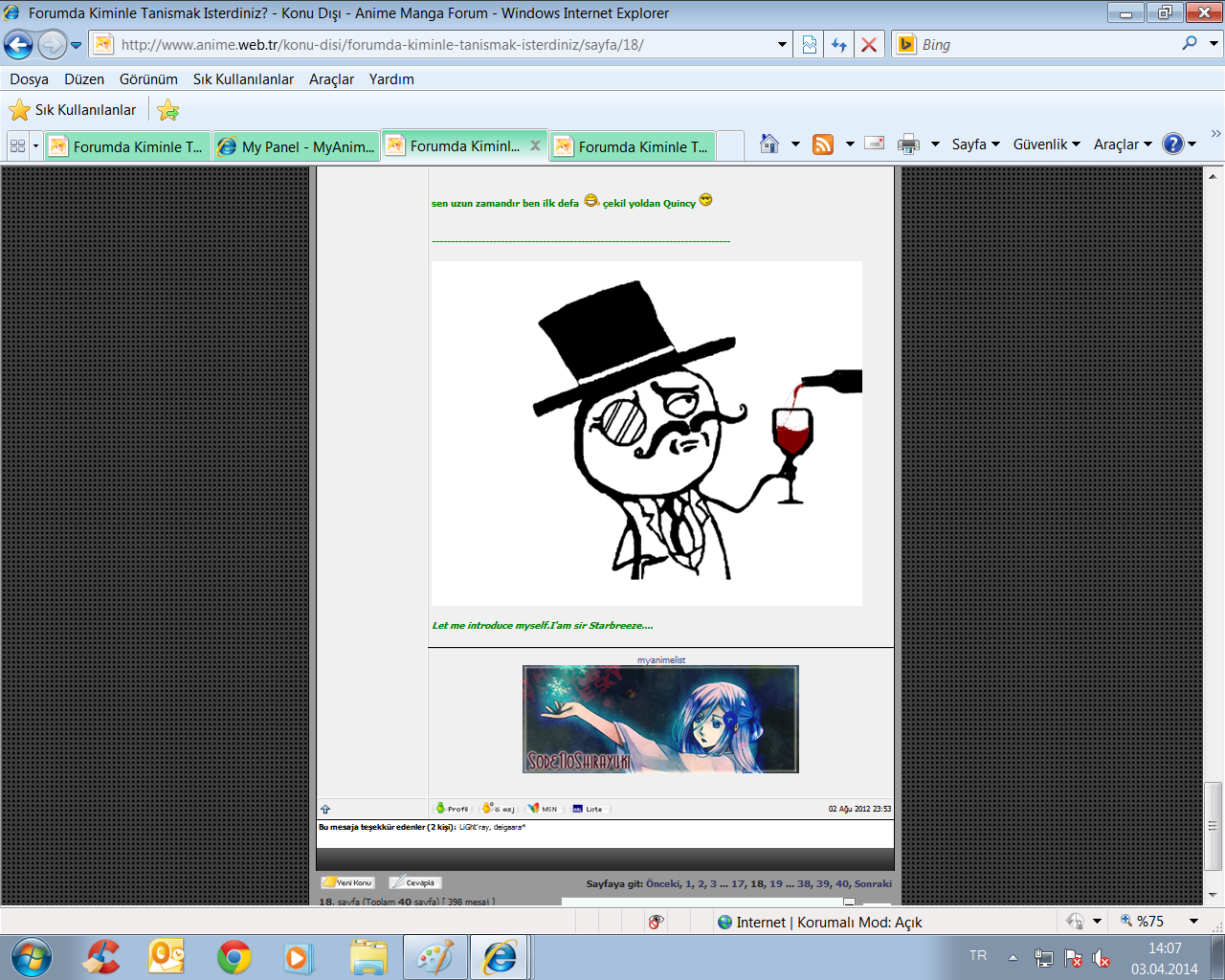1225x980 pixels.
Task: Jump to page 17 link
Action: pos(738,884)
